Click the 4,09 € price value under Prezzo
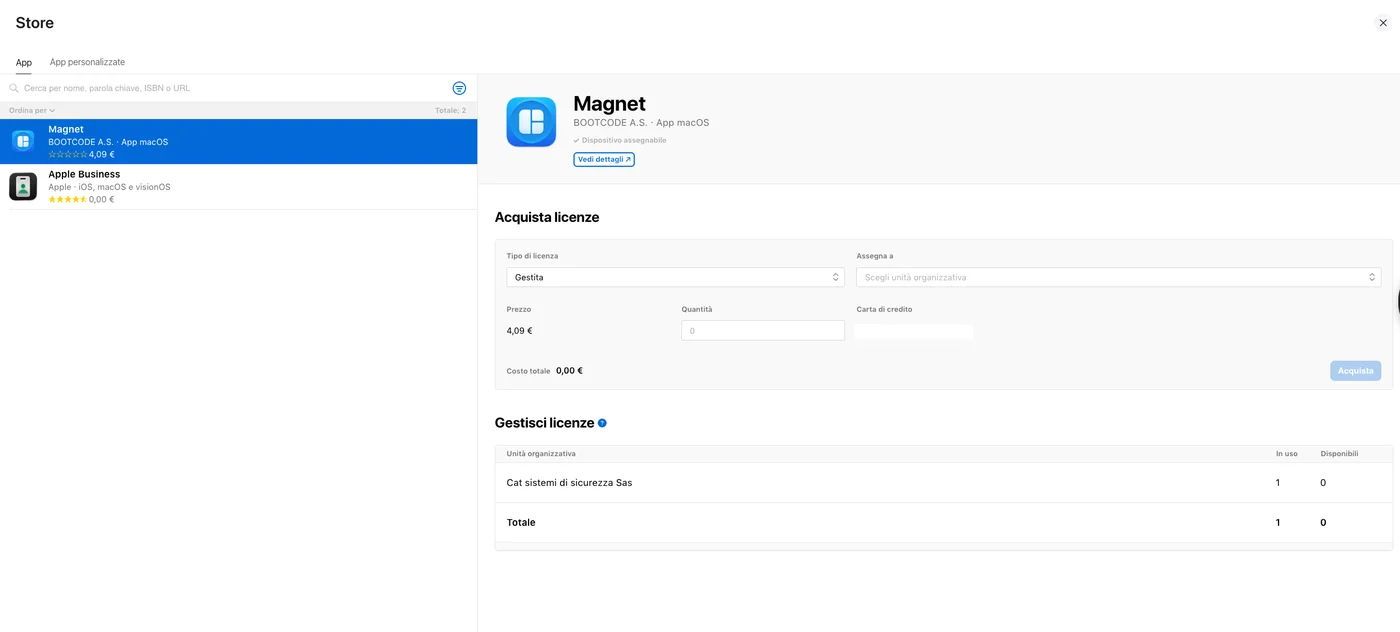 click(520, 331)
